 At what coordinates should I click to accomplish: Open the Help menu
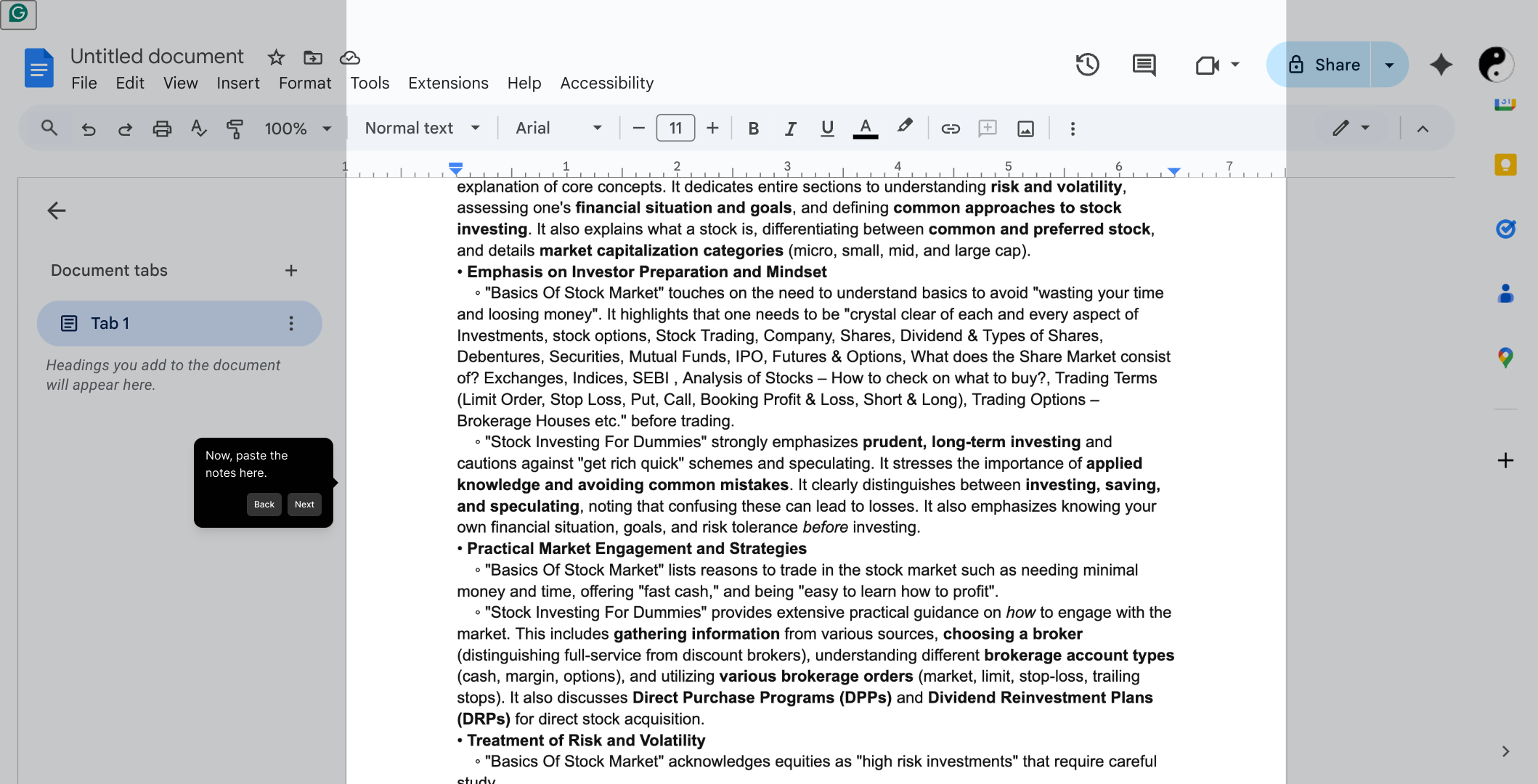point(524,83)
